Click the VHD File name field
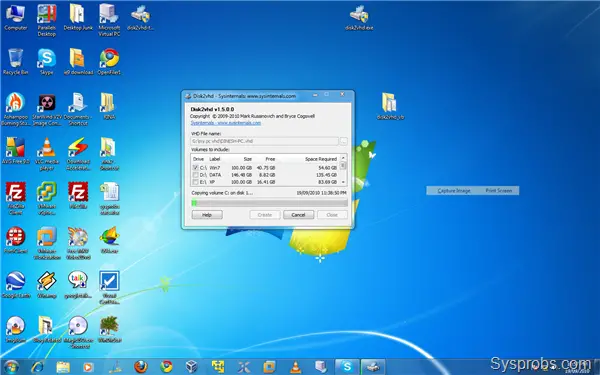 (x=264, y=141)
